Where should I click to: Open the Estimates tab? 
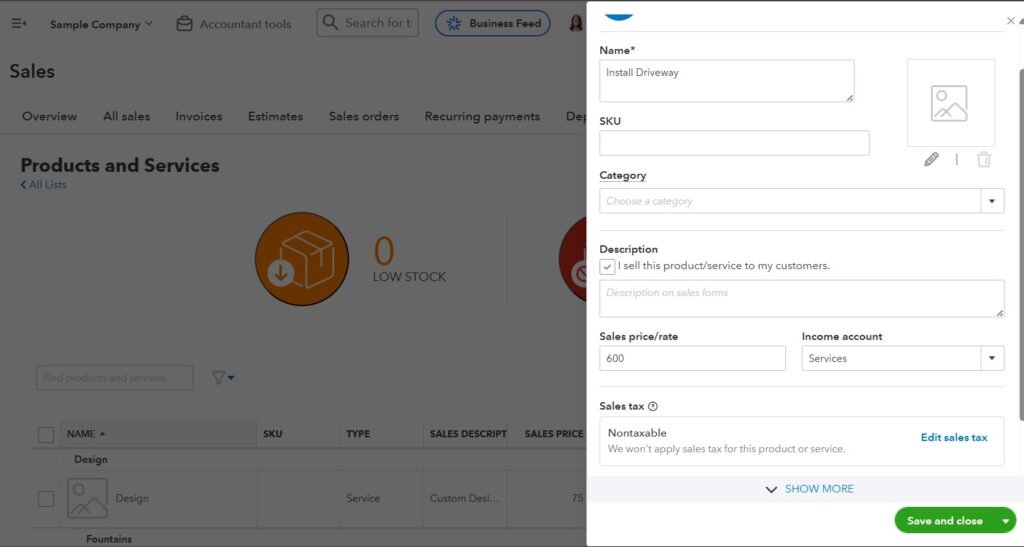click(x=275, y=116)
